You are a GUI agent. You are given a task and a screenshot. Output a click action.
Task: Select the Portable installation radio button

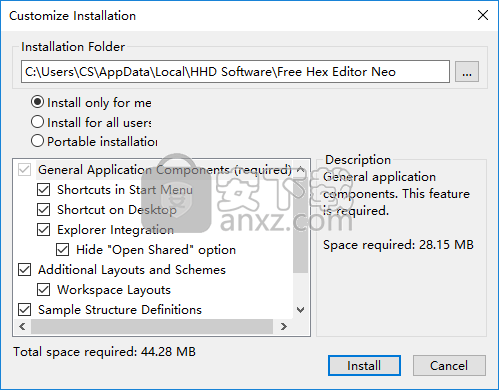click(37, 141)
